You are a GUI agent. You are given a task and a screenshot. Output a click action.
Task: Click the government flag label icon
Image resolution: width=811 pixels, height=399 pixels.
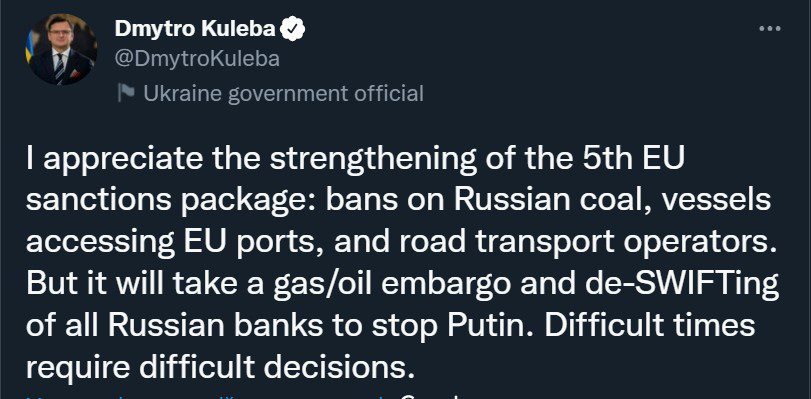pyautogui.click(x=126, y=93)
